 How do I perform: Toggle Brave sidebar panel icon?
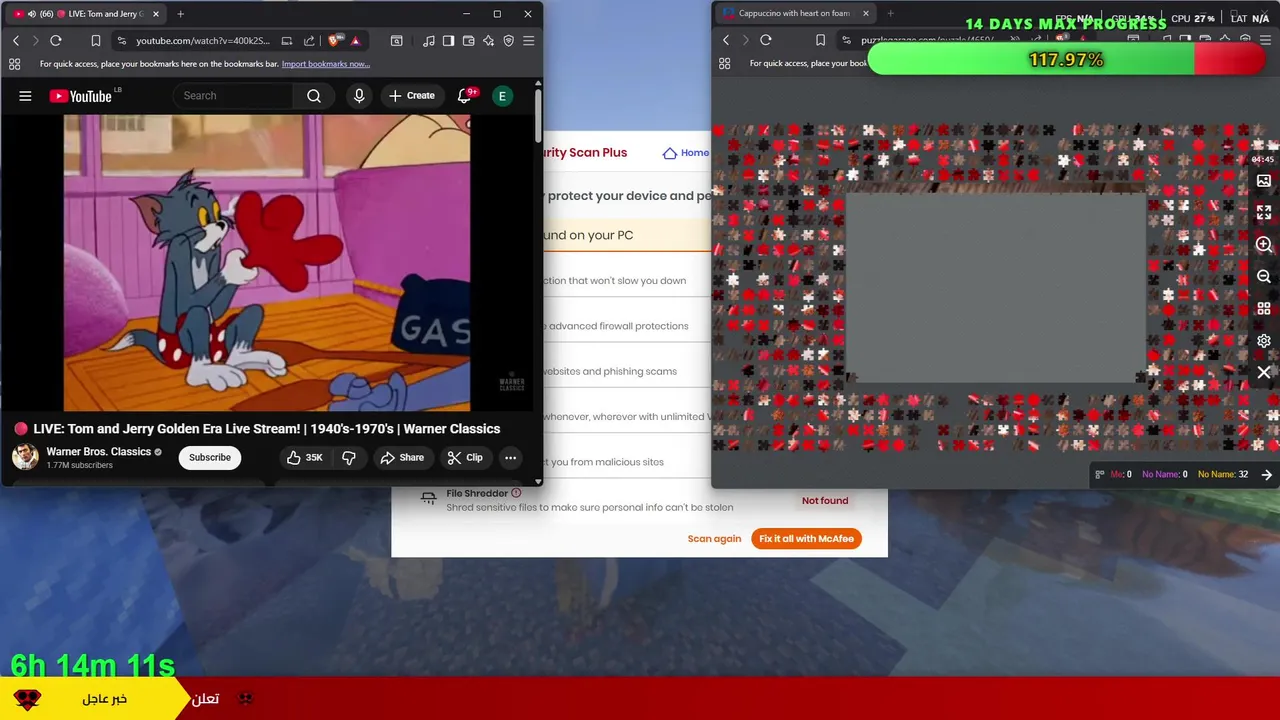coord(448,41)
